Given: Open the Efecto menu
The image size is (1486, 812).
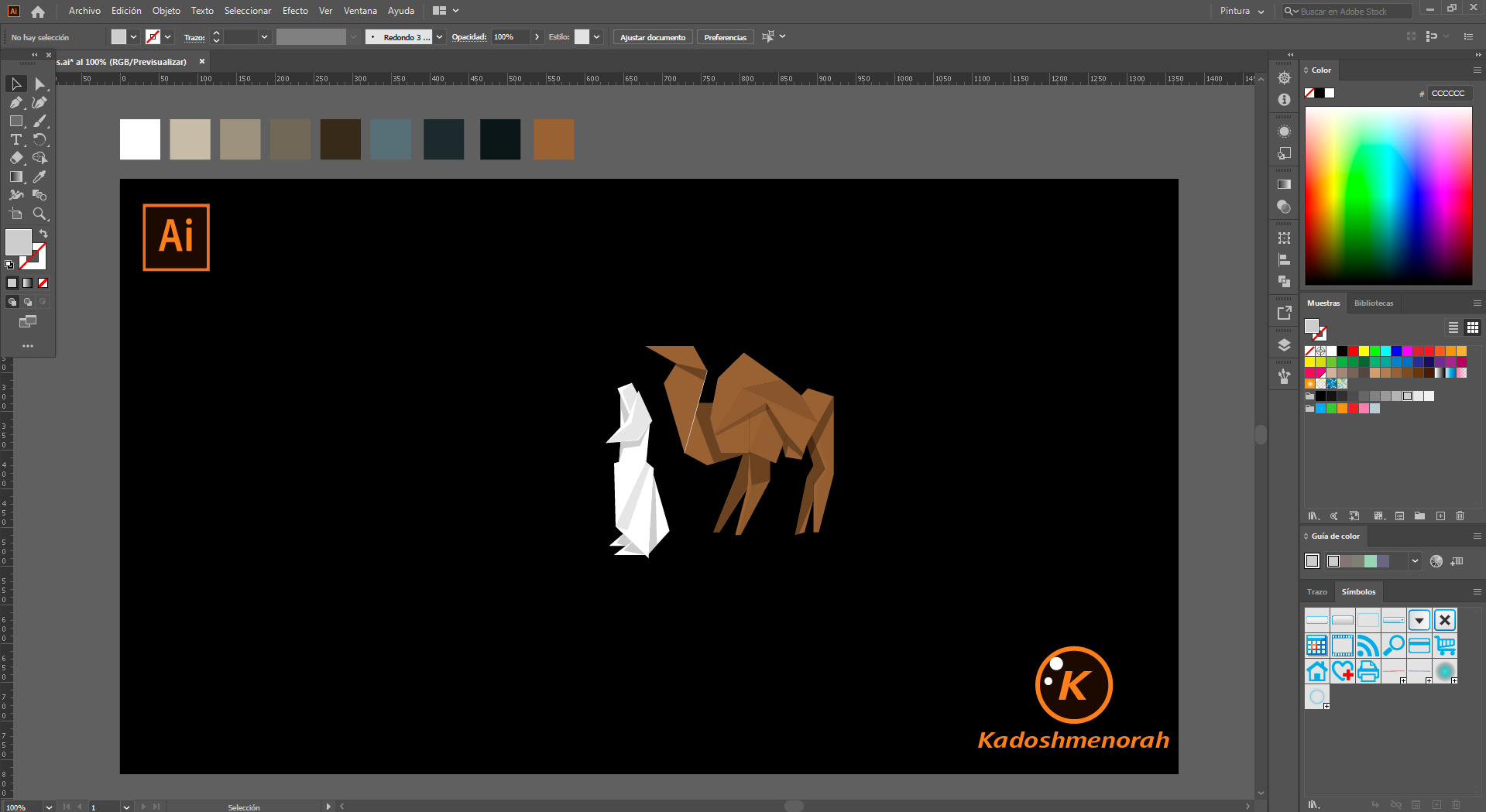Looking at the screenshot, I should [x=295, y=11].
